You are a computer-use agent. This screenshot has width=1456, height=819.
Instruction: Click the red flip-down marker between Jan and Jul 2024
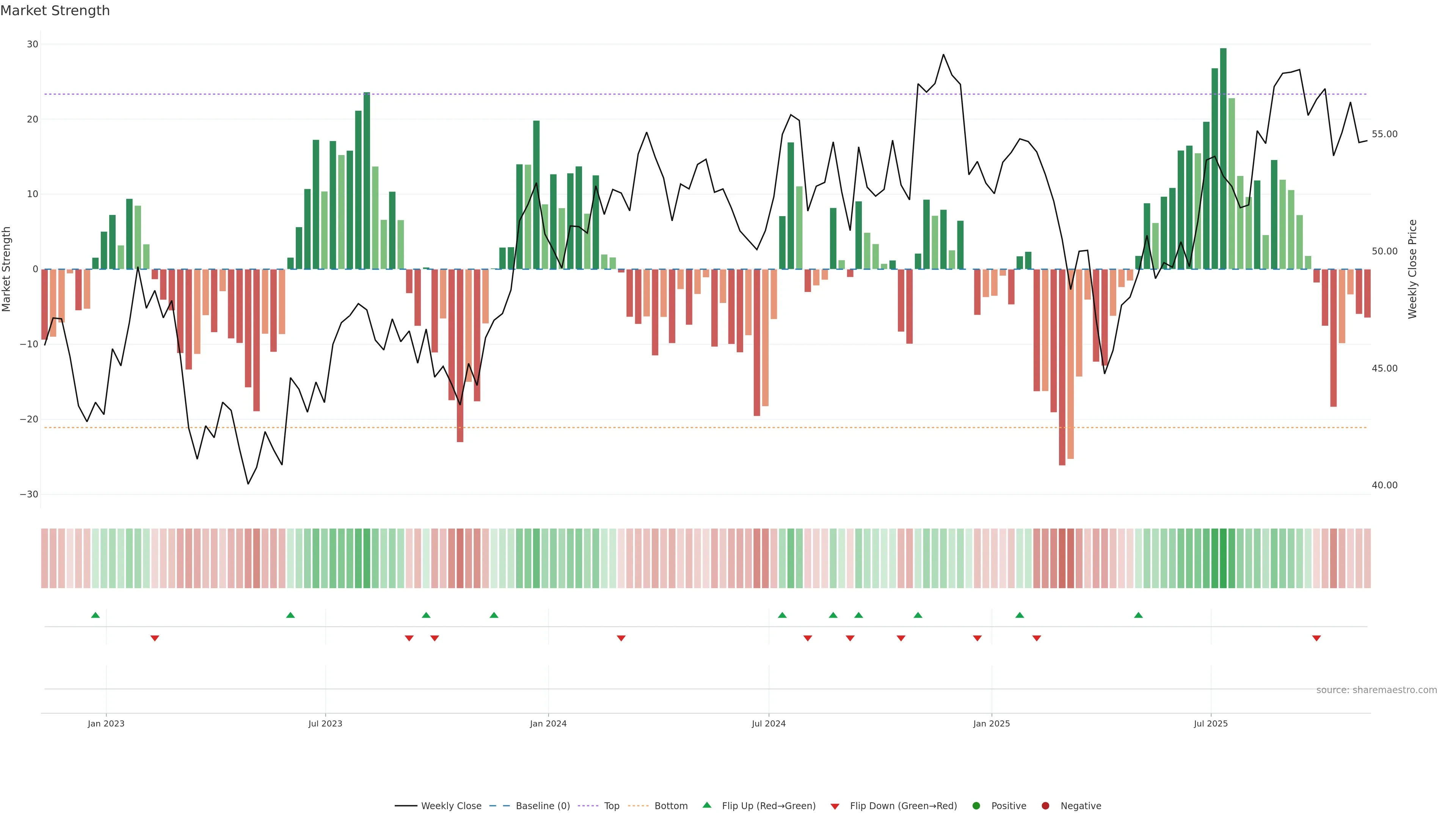621,638
